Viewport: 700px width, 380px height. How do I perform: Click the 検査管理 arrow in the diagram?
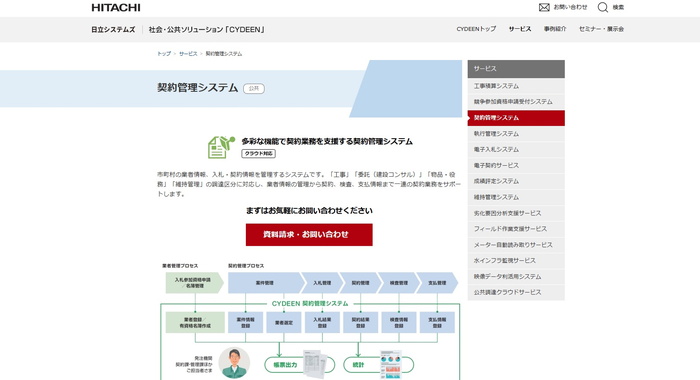(x=399, y=283)
